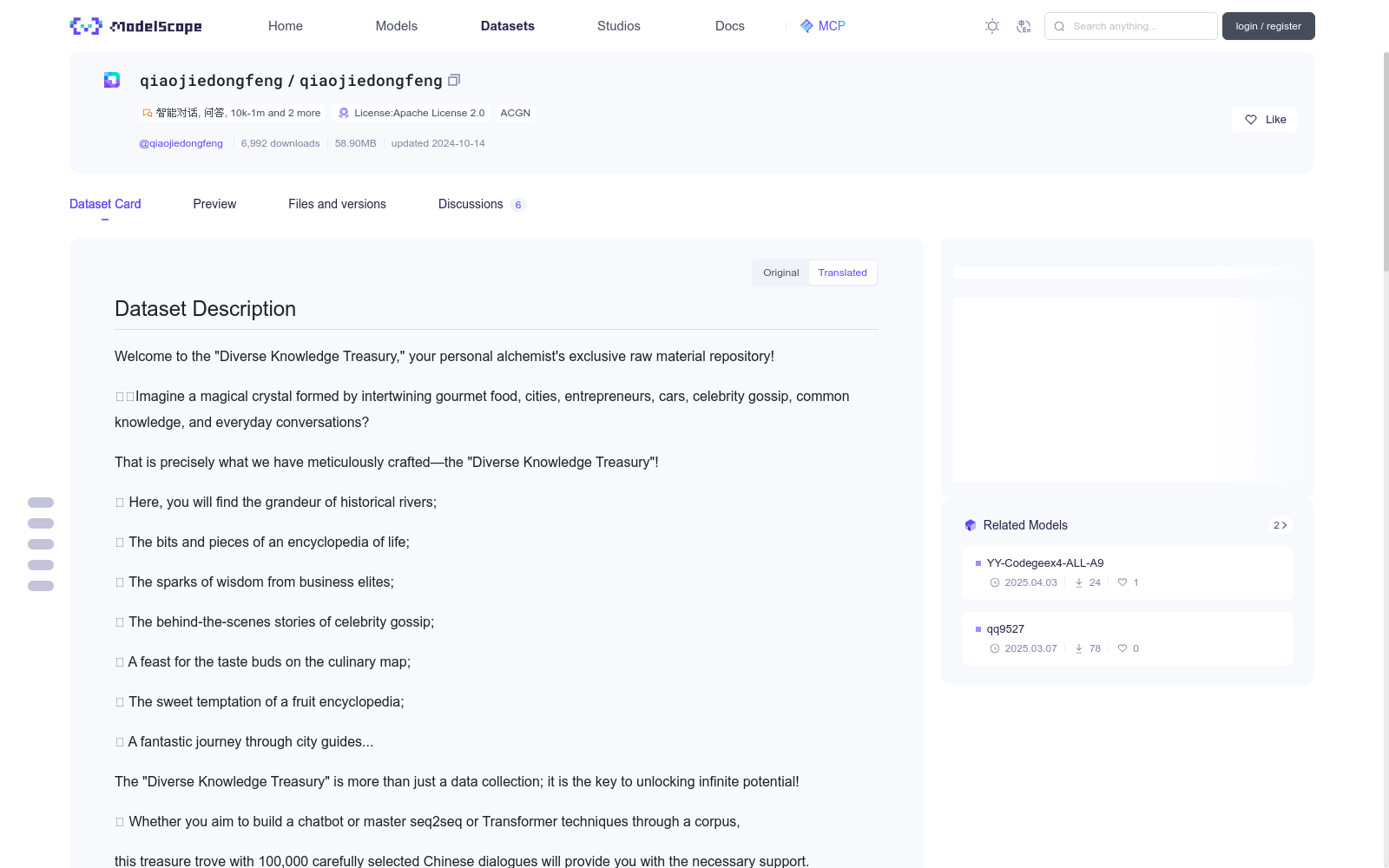Click download icon on qq9527 card
The image size is (1389, 868).
tap(1079, 648)
